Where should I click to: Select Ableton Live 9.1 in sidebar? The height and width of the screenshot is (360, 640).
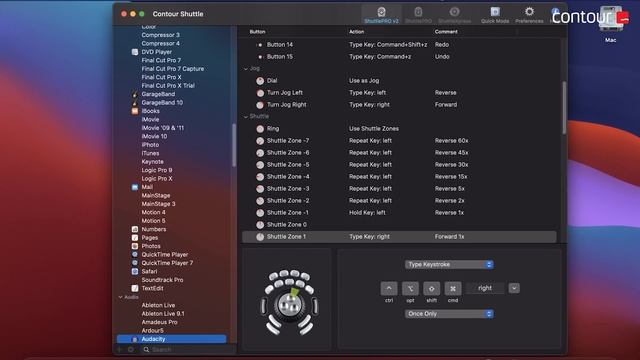[163, 314]
